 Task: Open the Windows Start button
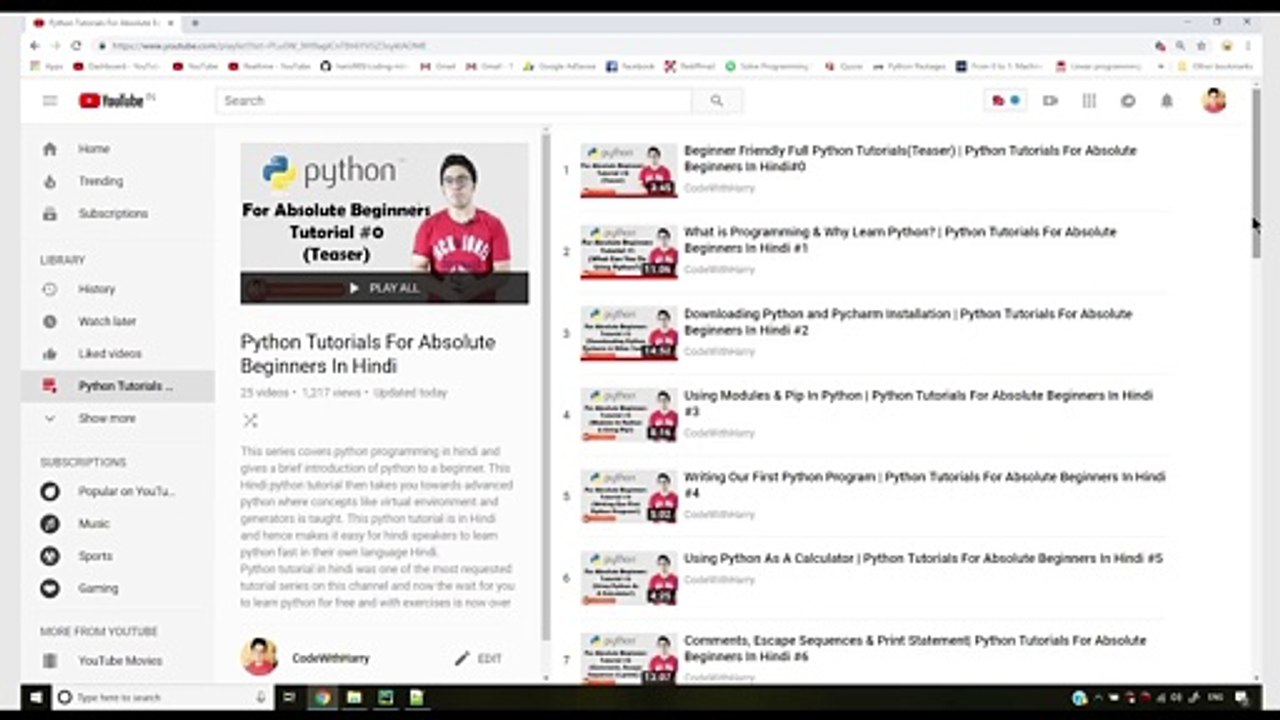pos(37,697)
